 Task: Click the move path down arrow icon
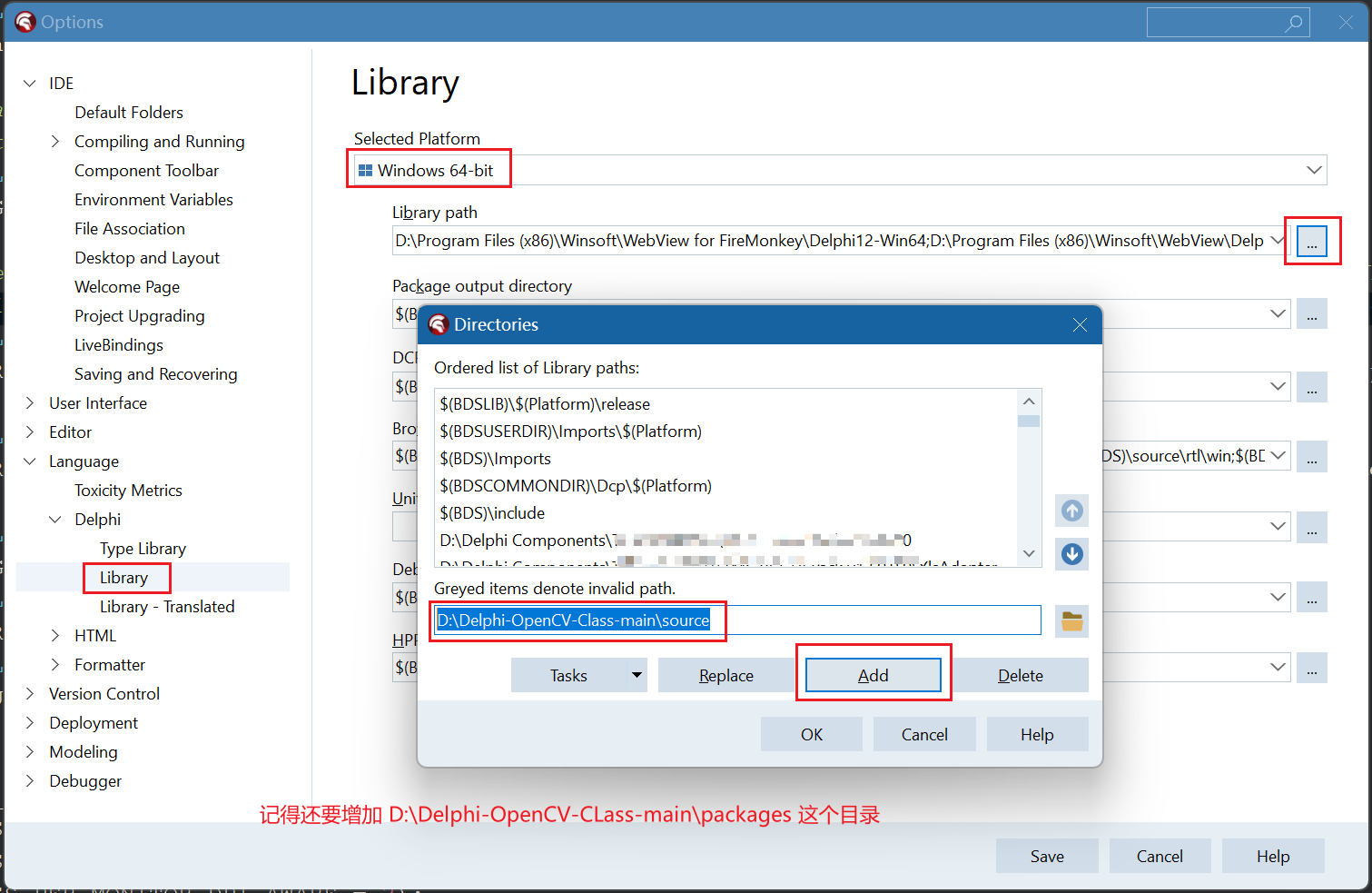(1072, 554)
